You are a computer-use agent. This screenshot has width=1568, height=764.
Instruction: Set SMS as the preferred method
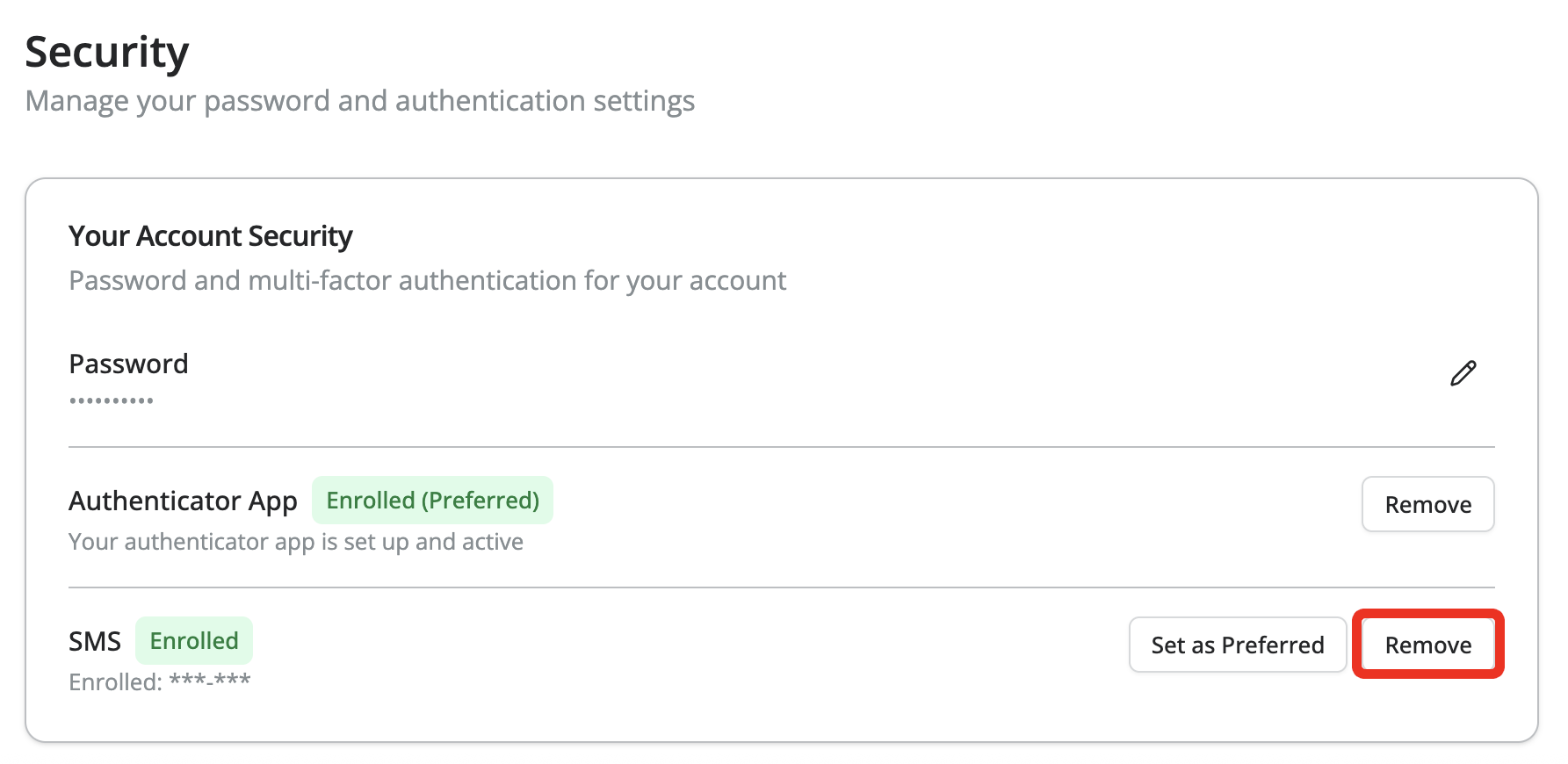pos(1237,644)
